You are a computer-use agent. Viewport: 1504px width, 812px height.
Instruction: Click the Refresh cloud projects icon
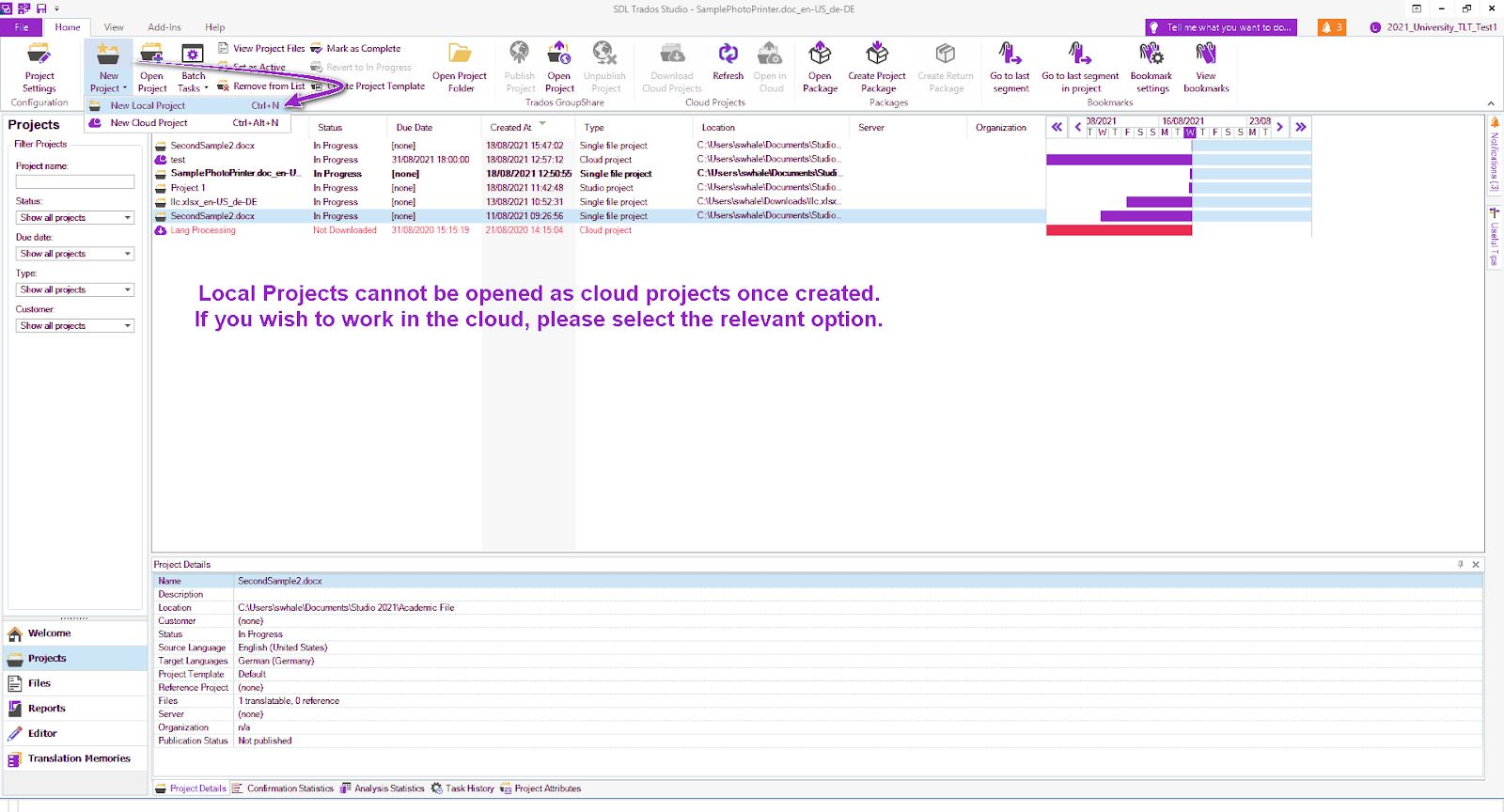[728, 55]
